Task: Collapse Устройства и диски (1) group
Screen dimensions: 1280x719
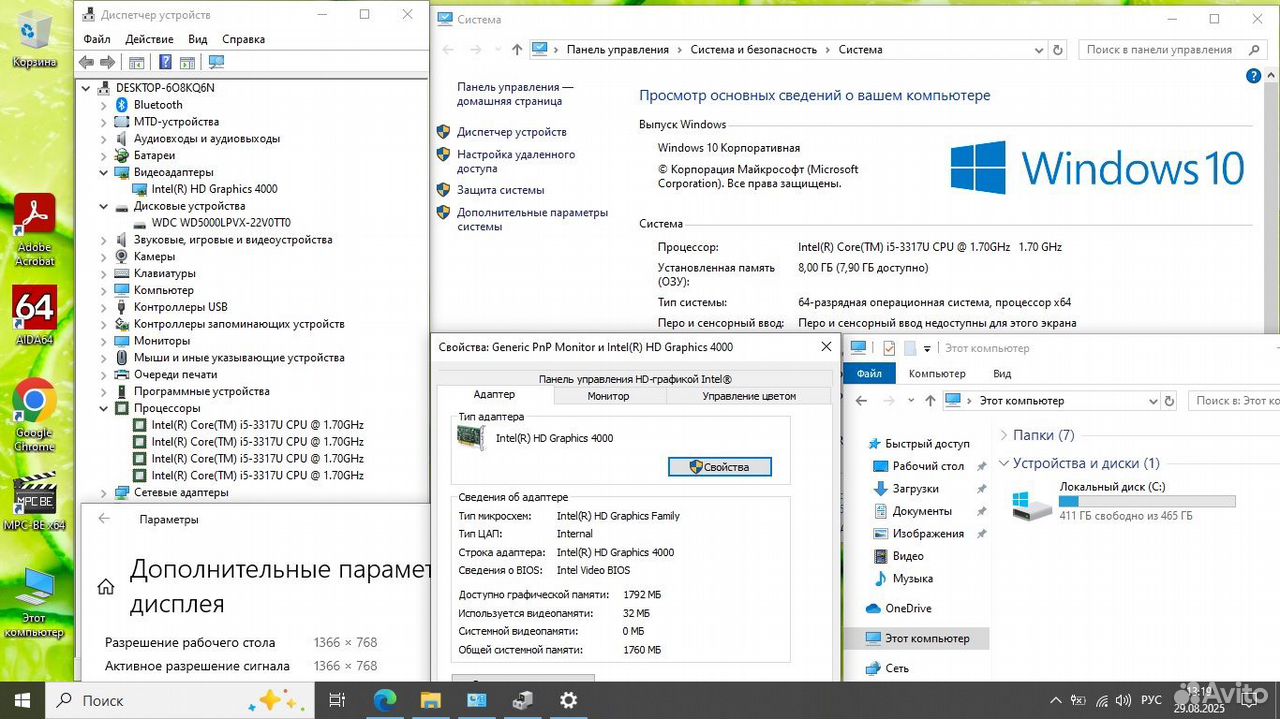Action: [1003, 463]
